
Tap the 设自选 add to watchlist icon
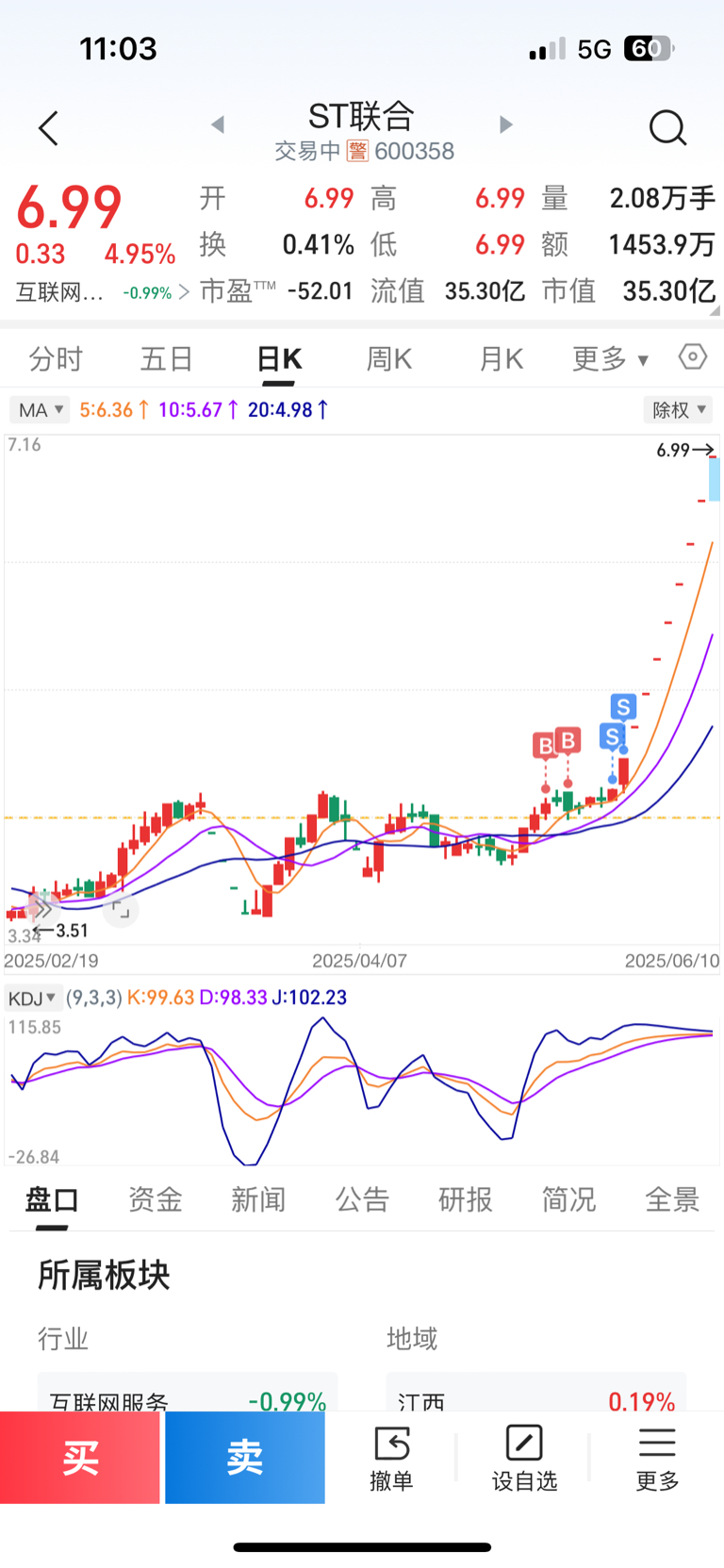(x=524, y=1444)
